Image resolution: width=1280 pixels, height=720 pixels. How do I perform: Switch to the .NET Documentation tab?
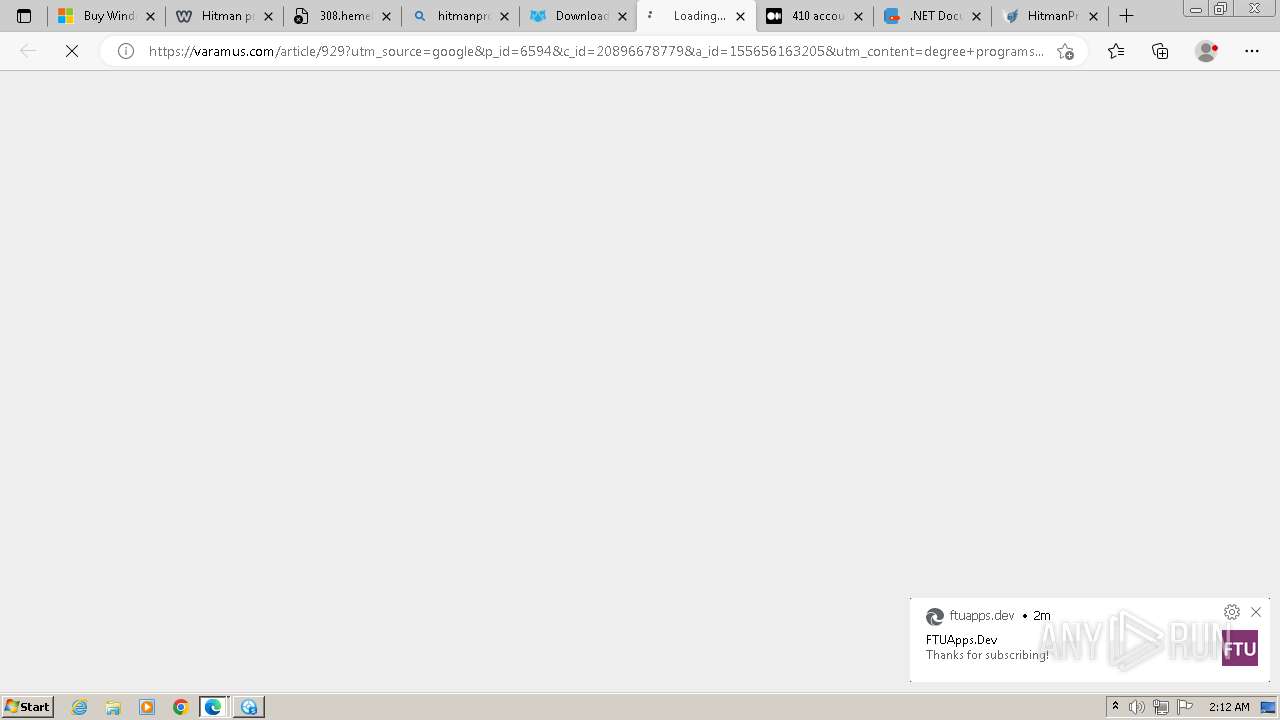932,16
